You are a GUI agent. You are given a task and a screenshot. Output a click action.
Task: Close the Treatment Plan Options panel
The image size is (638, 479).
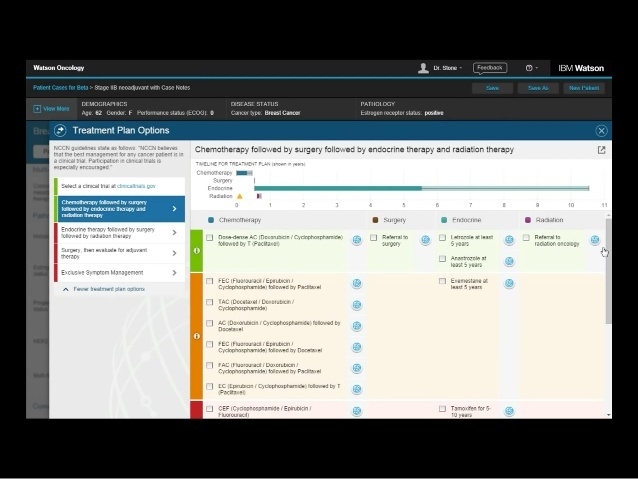[x=601, y=131]
